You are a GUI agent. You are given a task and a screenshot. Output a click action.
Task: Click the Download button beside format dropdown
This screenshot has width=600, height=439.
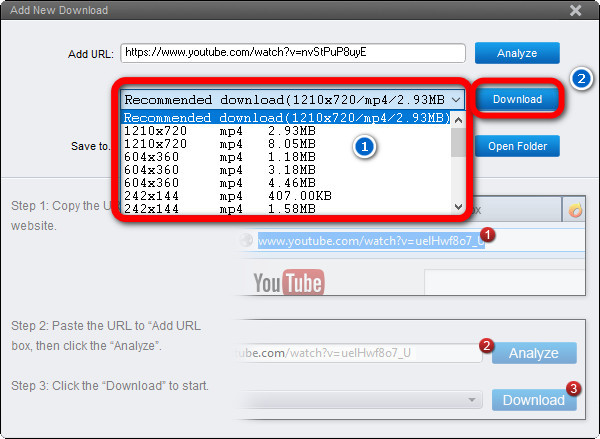tap(517, 99)
